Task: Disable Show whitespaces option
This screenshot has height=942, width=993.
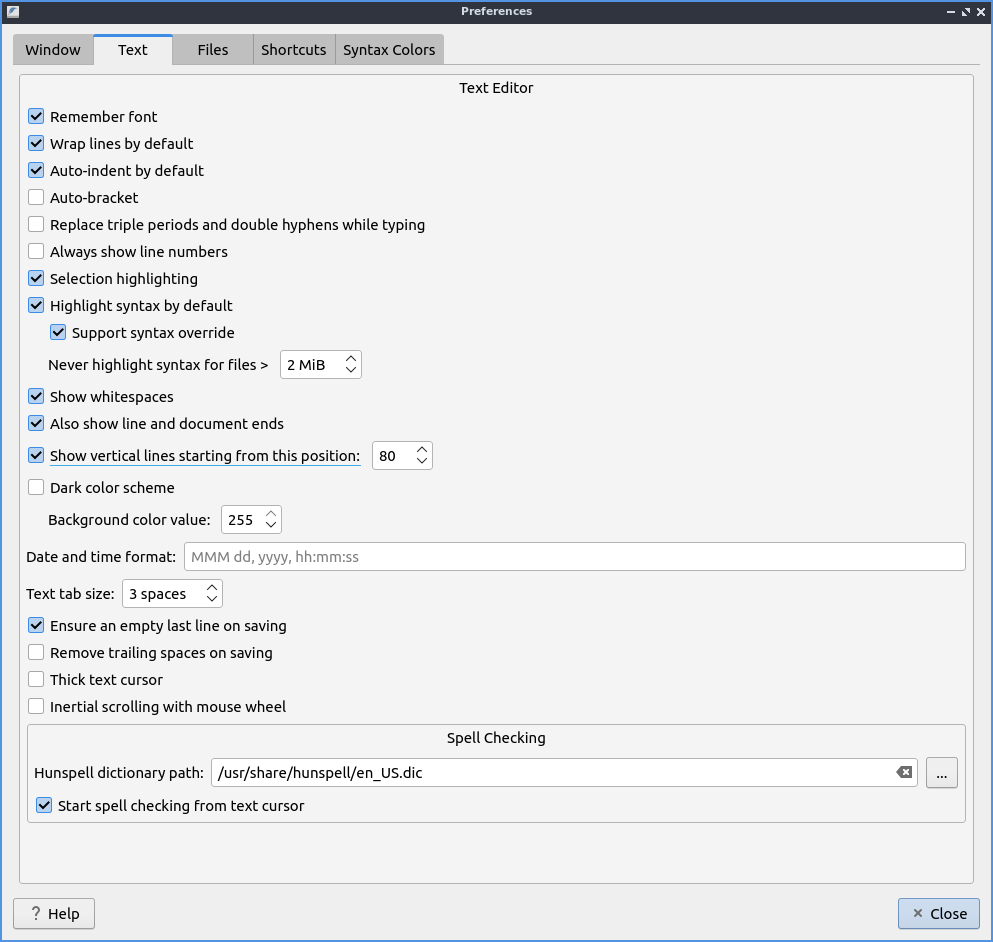Action: click(x=36, y=397)
